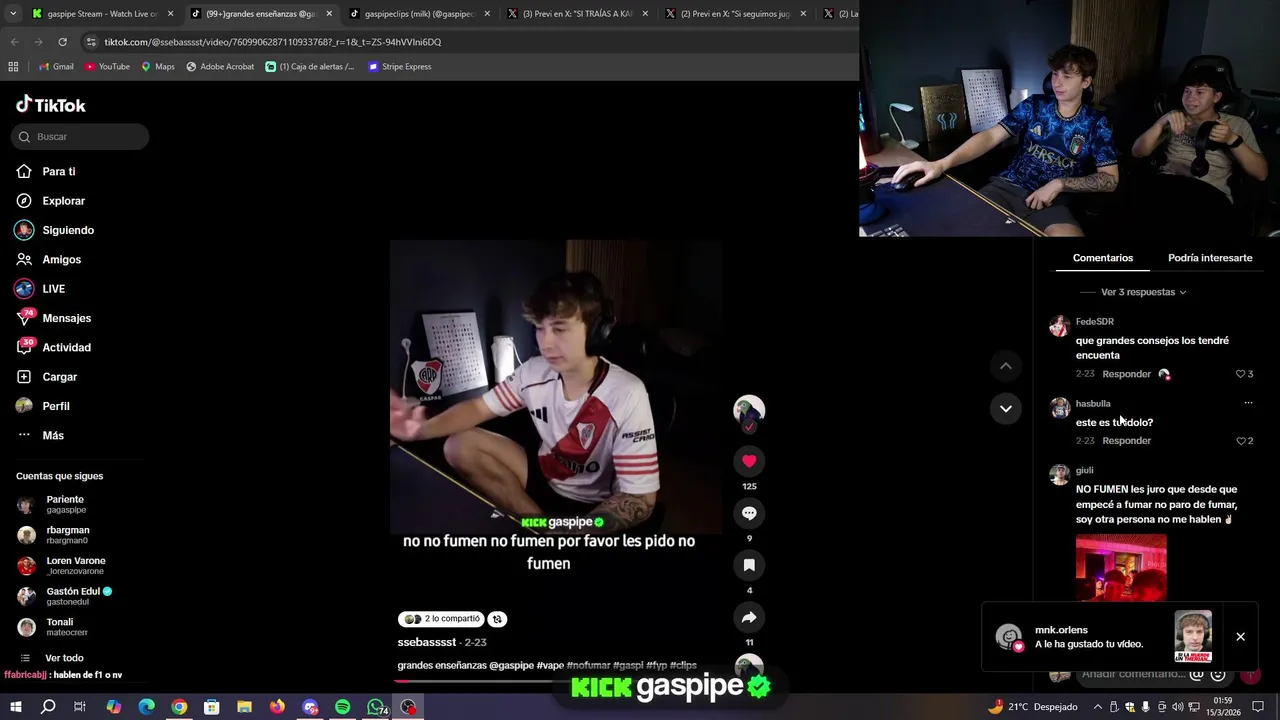The image size is (1280, 720).
Task: Click the #nofumar hashtag
Action: [588, 665]
